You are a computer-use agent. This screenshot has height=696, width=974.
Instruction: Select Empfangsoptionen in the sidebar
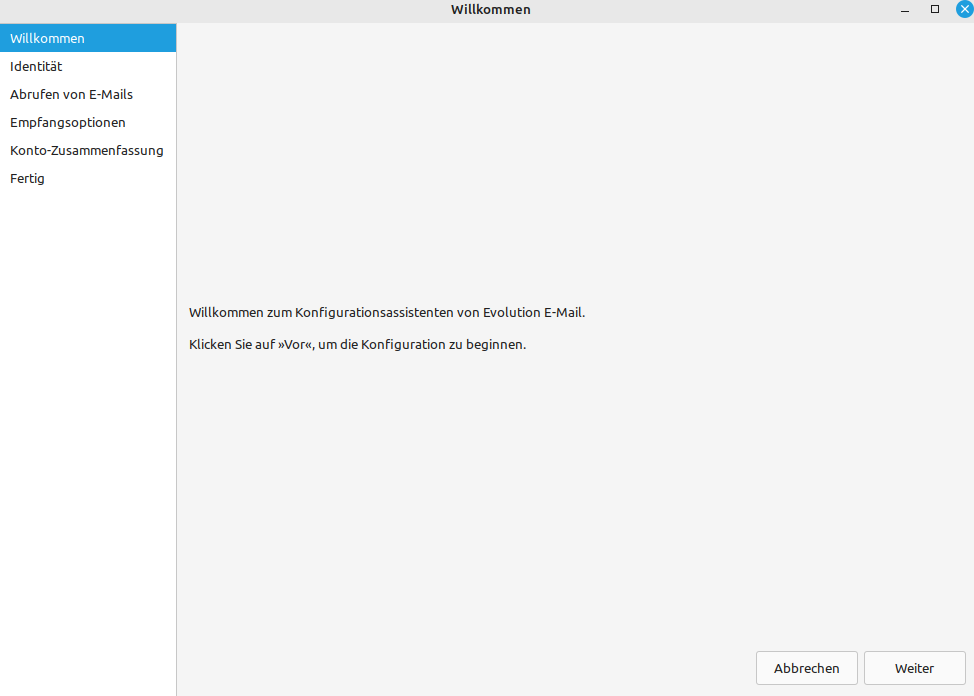(68, 122)
